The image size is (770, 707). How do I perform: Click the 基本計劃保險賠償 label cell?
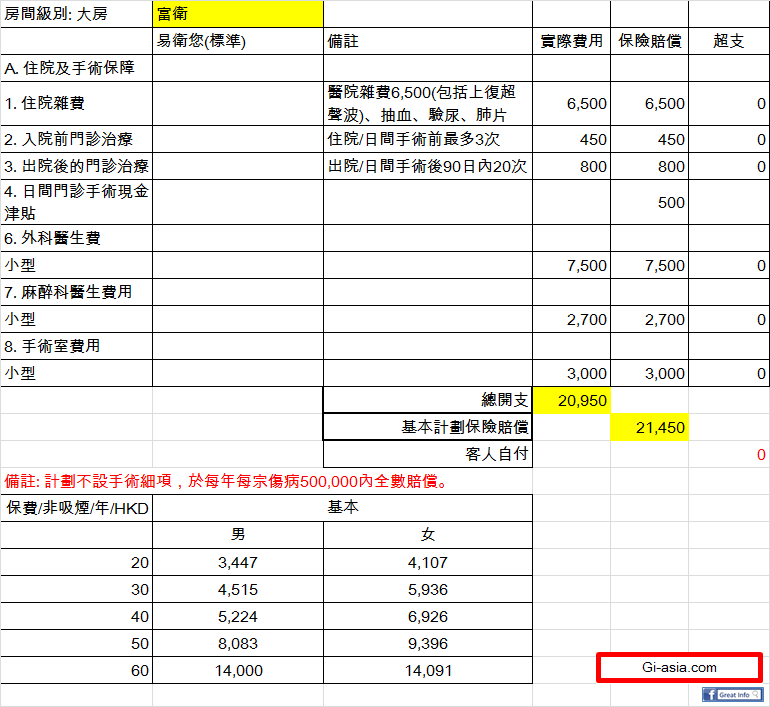(428, 427)
